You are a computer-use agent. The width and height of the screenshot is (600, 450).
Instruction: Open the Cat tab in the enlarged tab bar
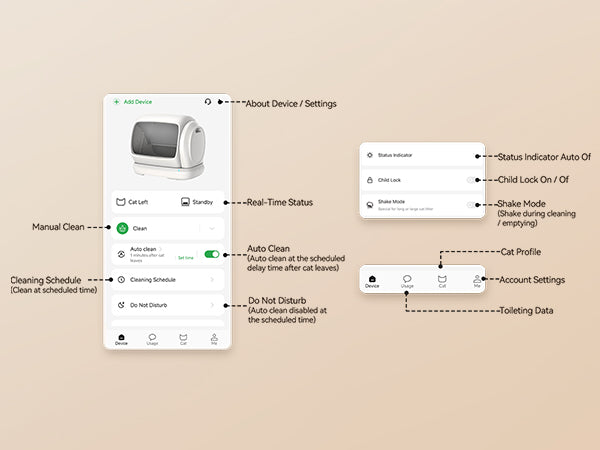point(442,280)
